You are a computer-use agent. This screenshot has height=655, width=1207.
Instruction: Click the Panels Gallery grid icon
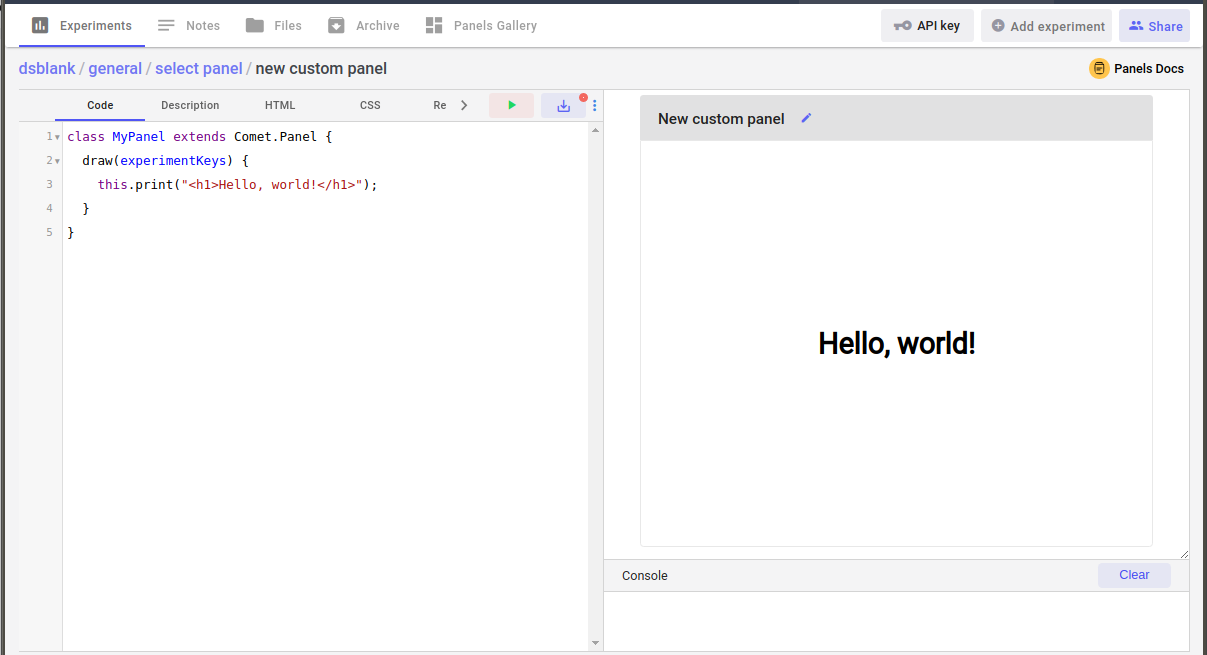coord(434,26)
